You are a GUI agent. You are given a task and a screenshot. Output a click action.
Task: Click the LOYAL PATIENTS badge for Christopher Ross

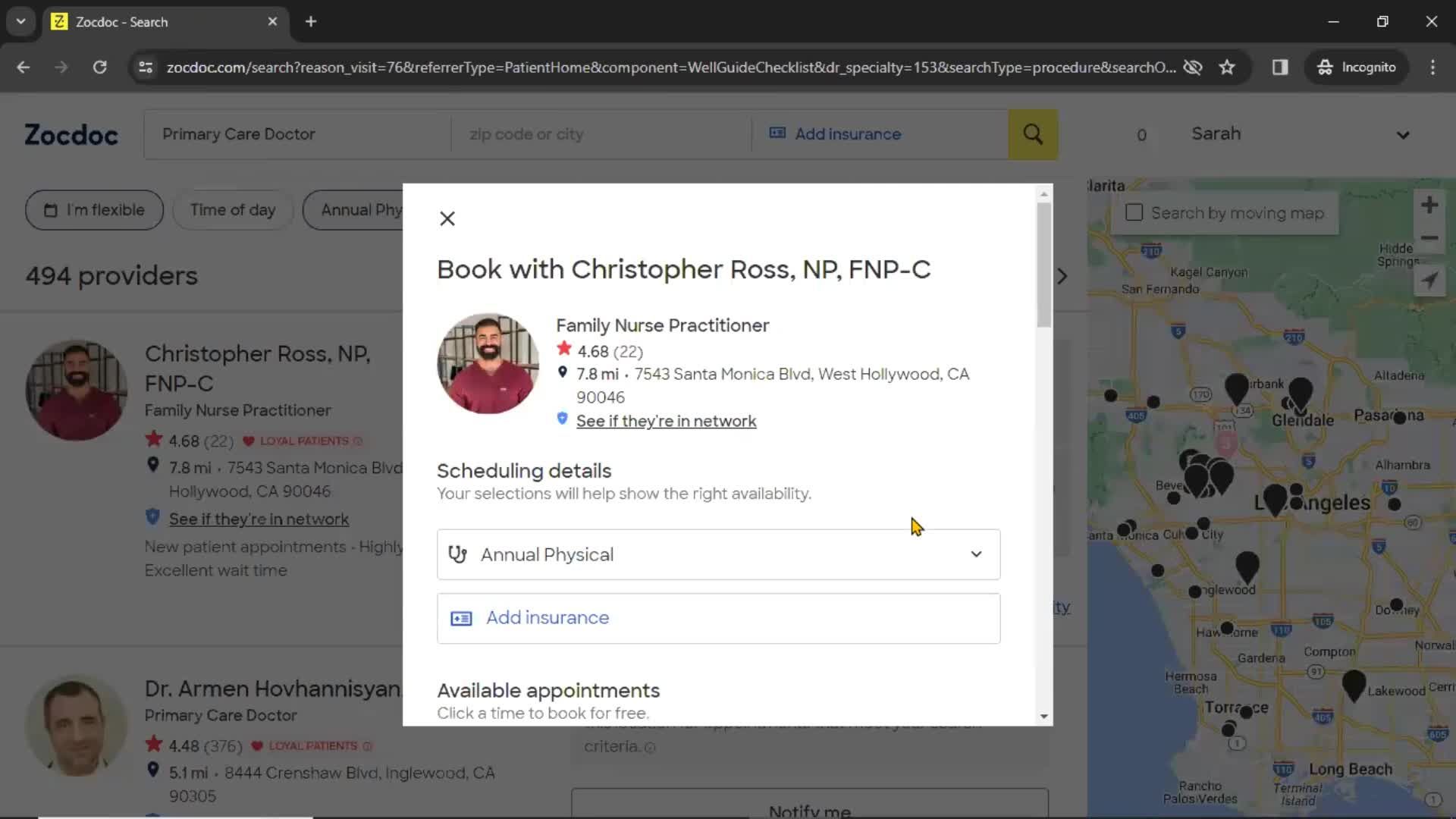tap(303, 441)
